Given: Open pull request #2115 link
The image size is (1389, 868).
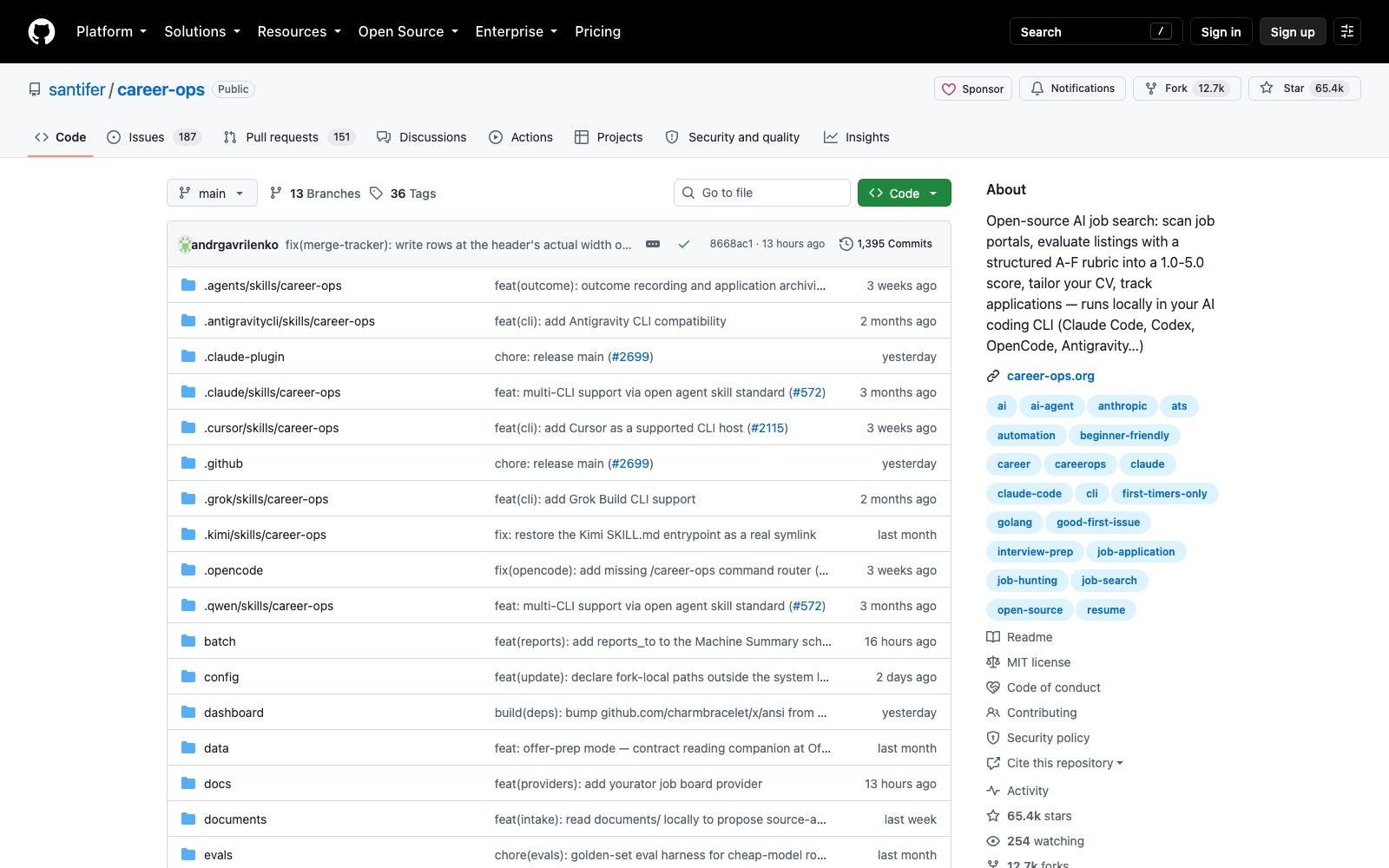Looking at the screenshot, I should pyautogui.click(x=767, y=428).
